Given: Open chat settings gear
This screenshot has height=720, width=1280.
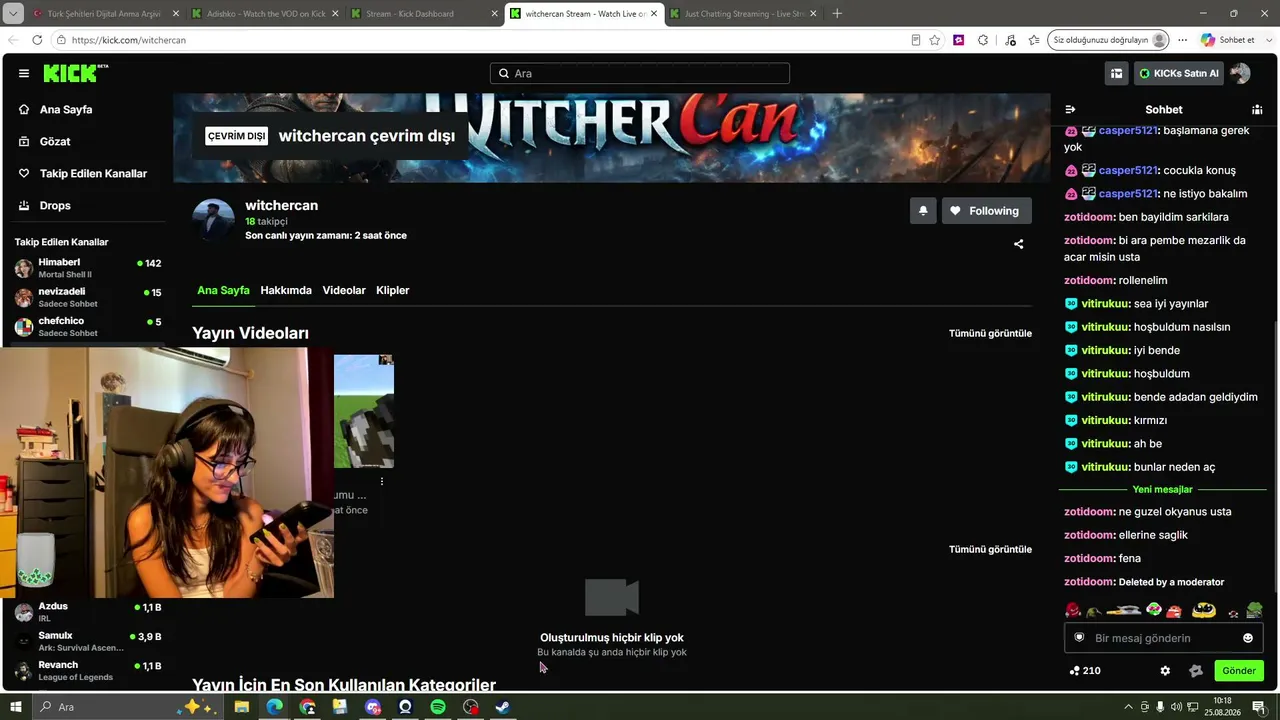Looking at the screenshot, I should pos(1165,671).
